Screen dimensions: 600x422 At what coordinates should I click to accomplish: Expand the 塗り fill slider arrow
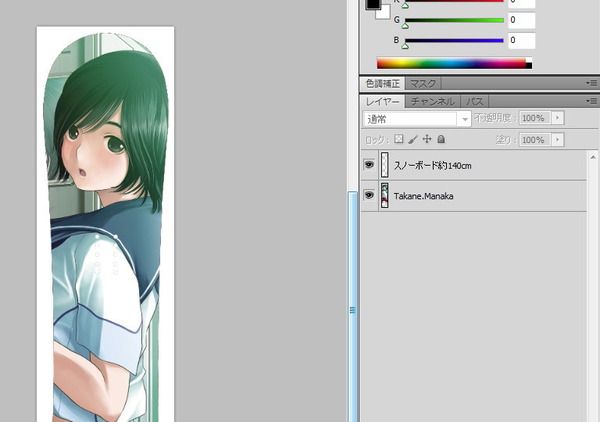[558, 140]
